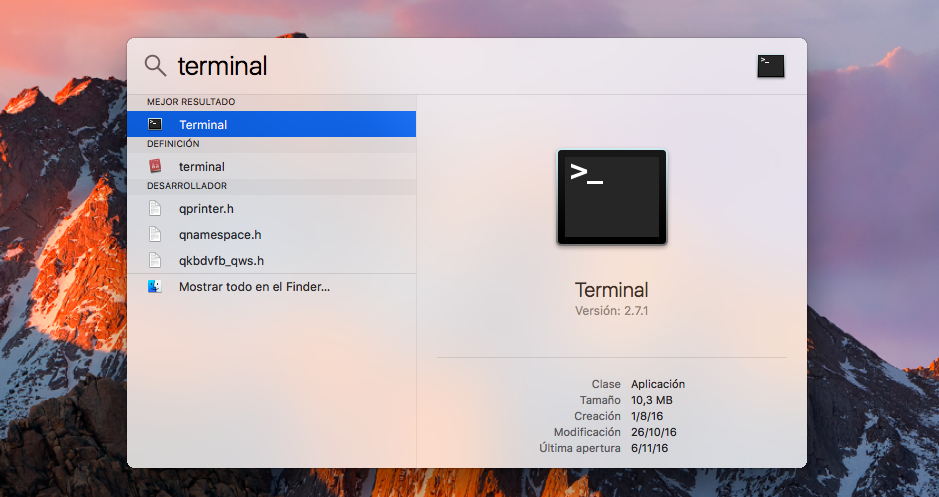Click the "DESARROLLADOR" section header
This screenshot has width=939, height=497.
click(187, 186)
